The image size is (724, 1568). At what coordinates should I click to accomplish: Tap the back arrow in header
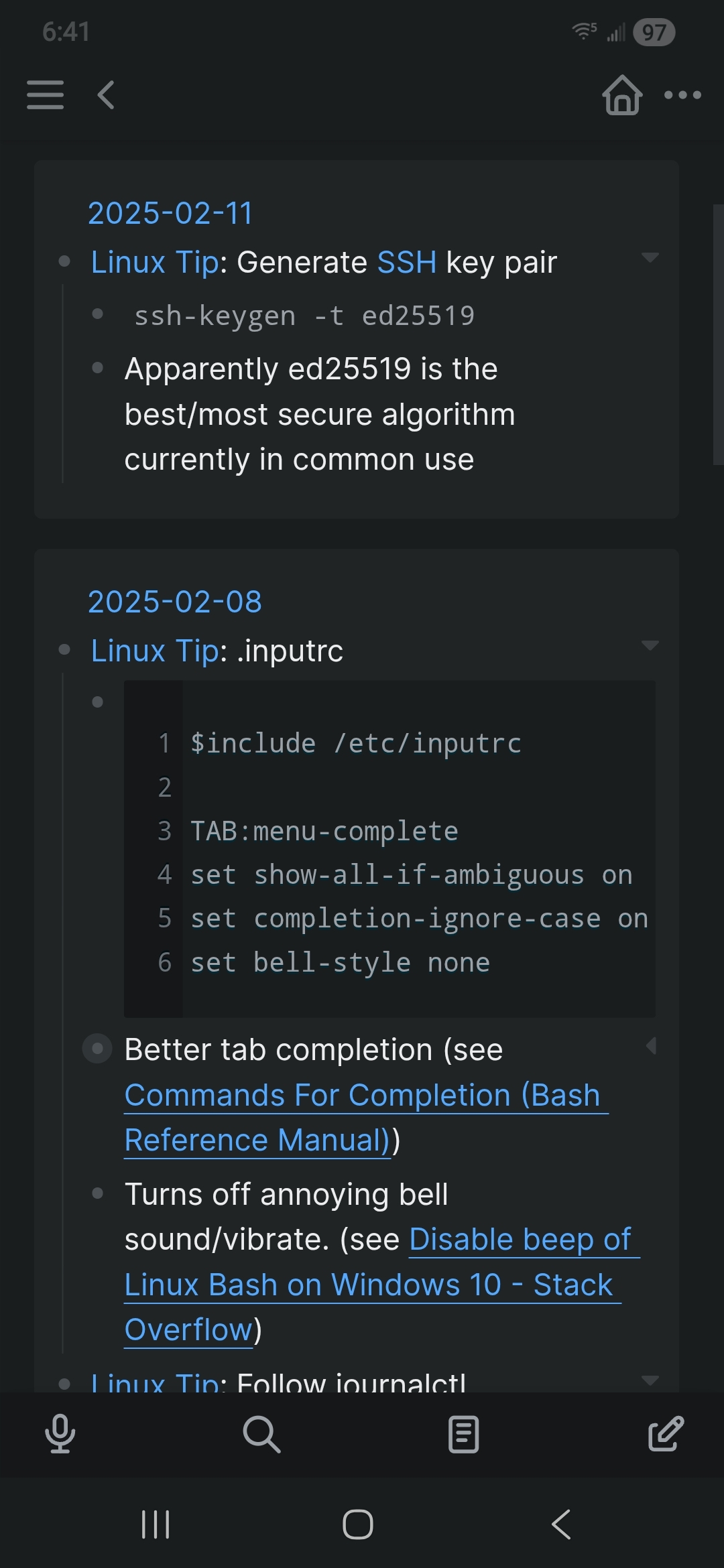point(106,94)
